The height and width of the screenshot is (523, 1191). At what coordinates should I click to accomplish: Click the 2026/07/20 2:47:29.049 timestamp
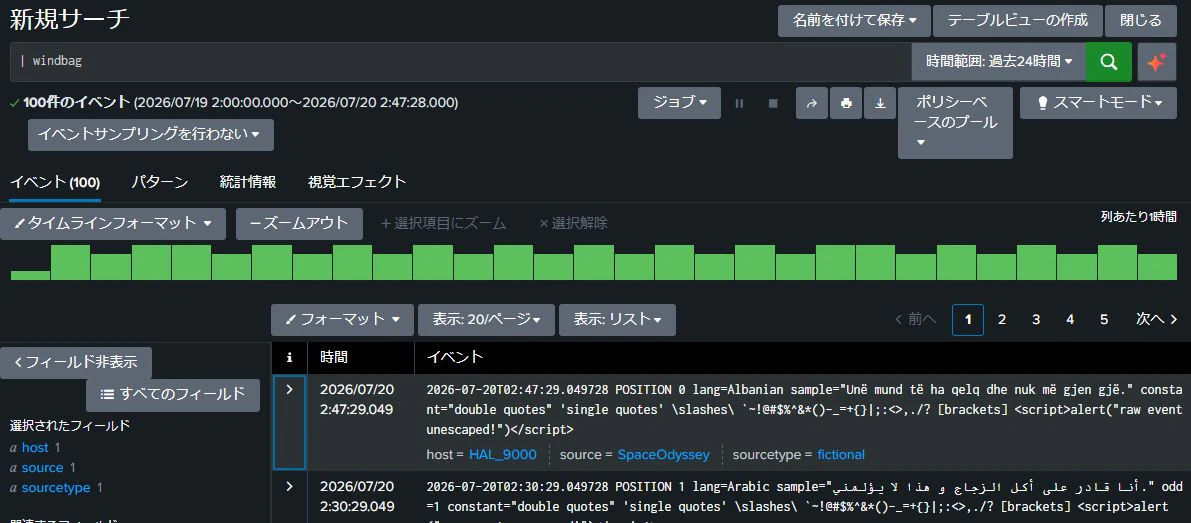click(357, 399)
